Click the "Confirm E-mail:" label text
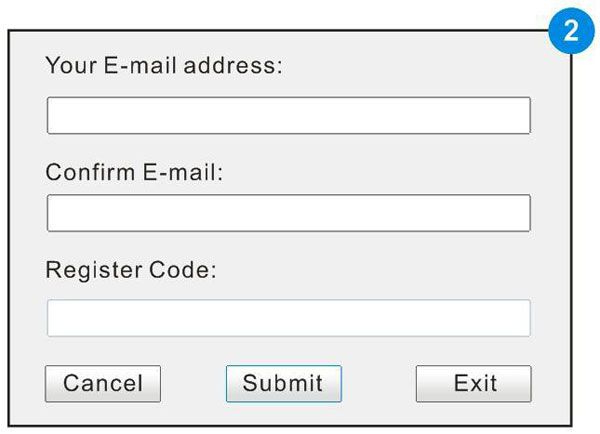600x434 pixels. pos(135,171)
